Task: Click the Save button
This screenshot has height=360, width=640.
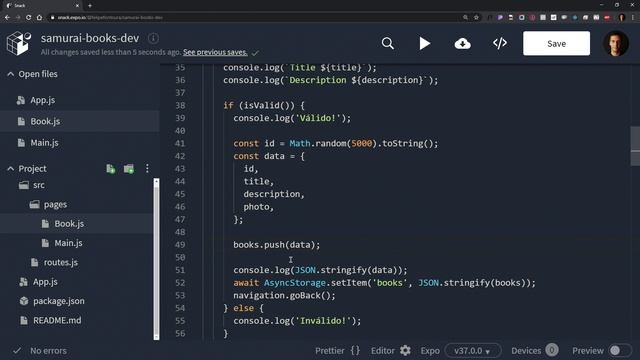Action: click(x=556, y=43)
